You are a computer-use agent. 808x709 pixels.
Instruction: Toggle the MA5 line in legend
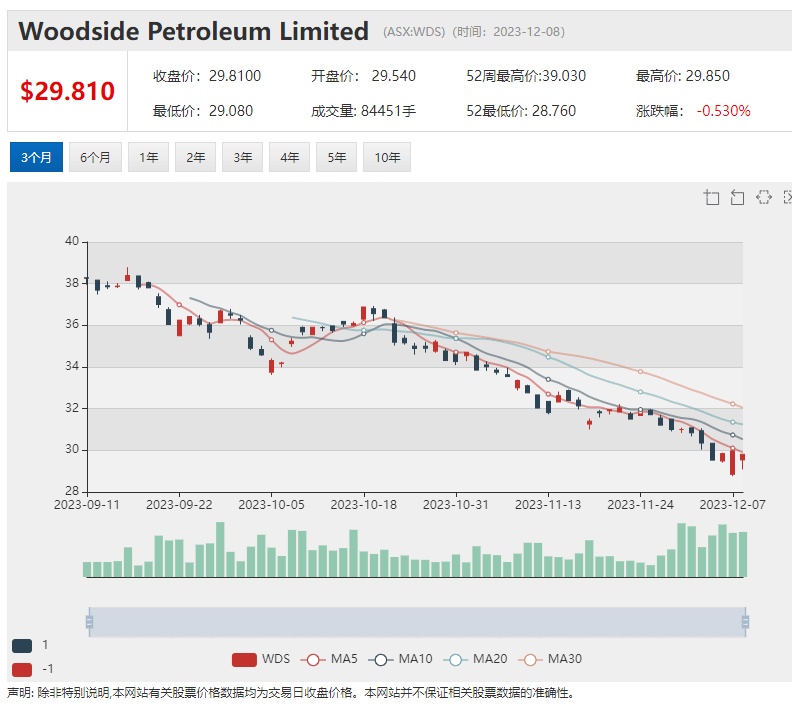329,659
